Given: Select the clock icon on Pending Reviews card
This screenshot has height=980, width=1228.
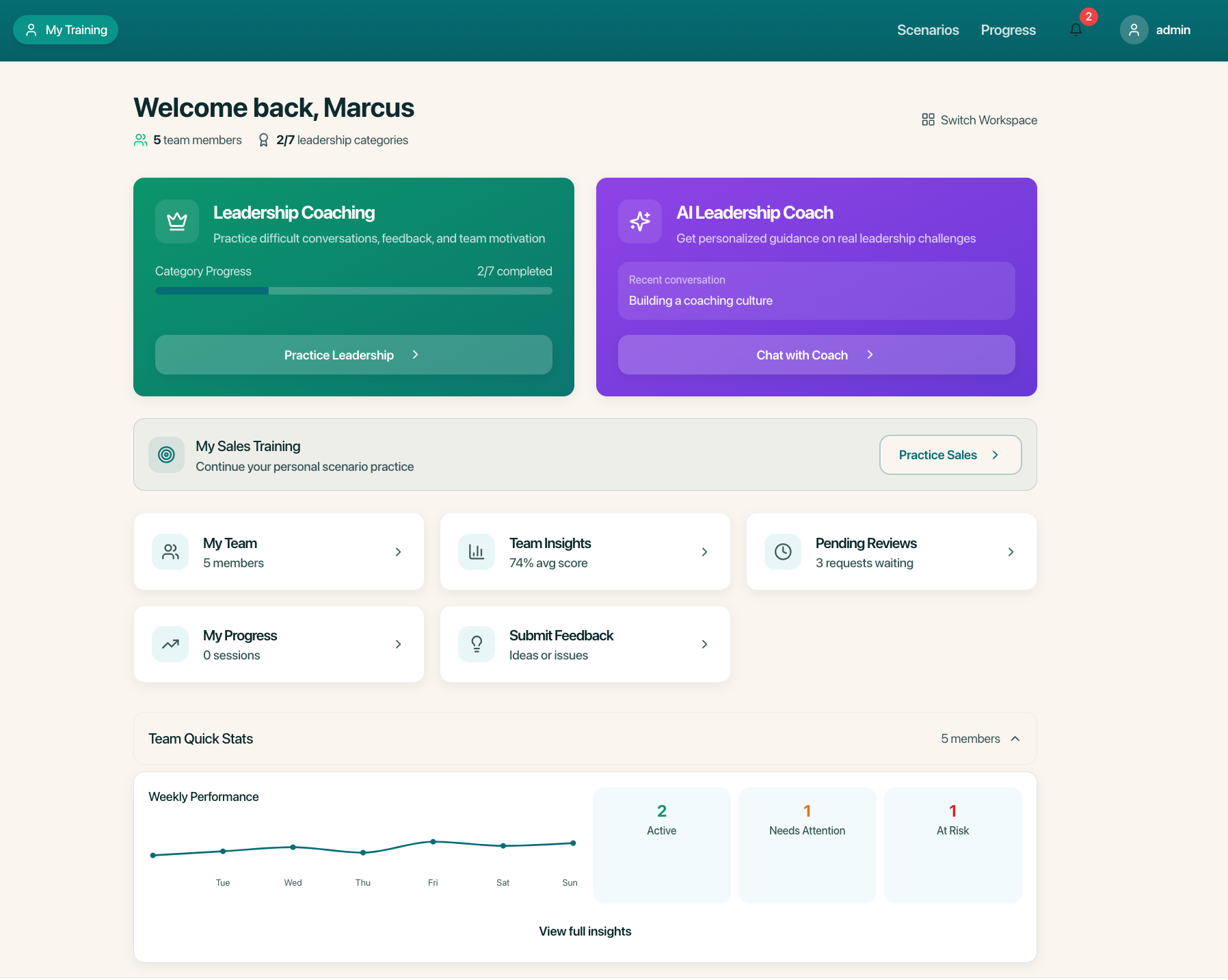Looking at the screenshot, I should [x=783, y=552].
